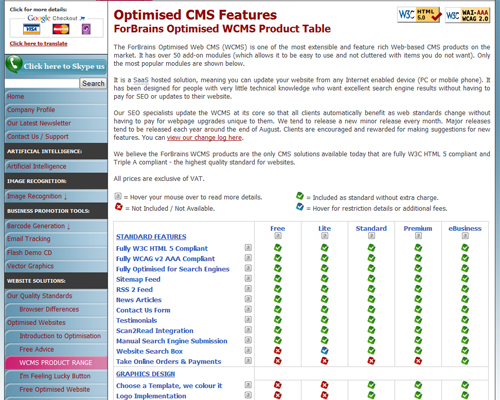Click the sidebar search input field
The image size is (500, 400).
pos(42,83)
